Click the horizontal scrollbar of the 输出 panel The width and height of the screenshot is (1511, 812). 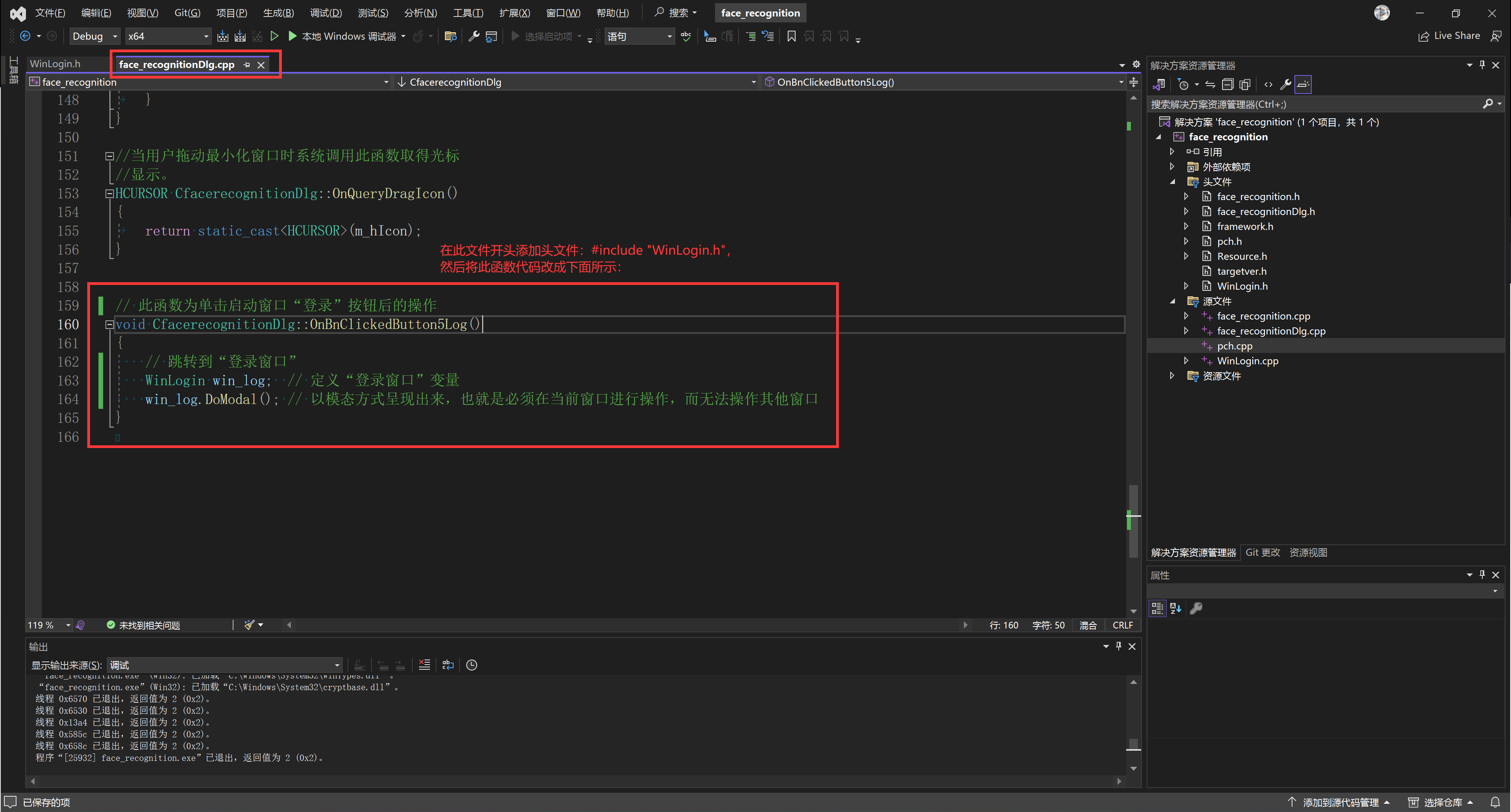click(x=575, y=781)
